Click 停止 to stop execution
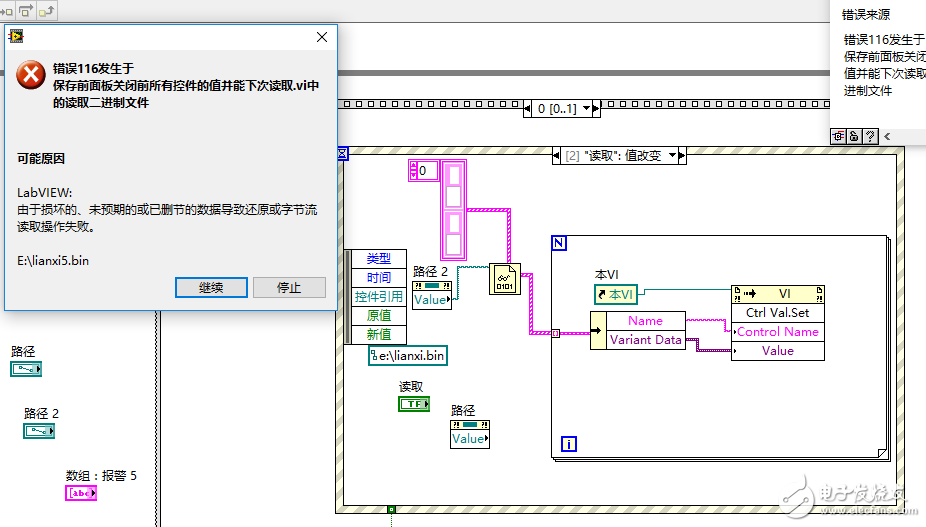The height and width of the screenshot is (527, 926). (289, 288)
